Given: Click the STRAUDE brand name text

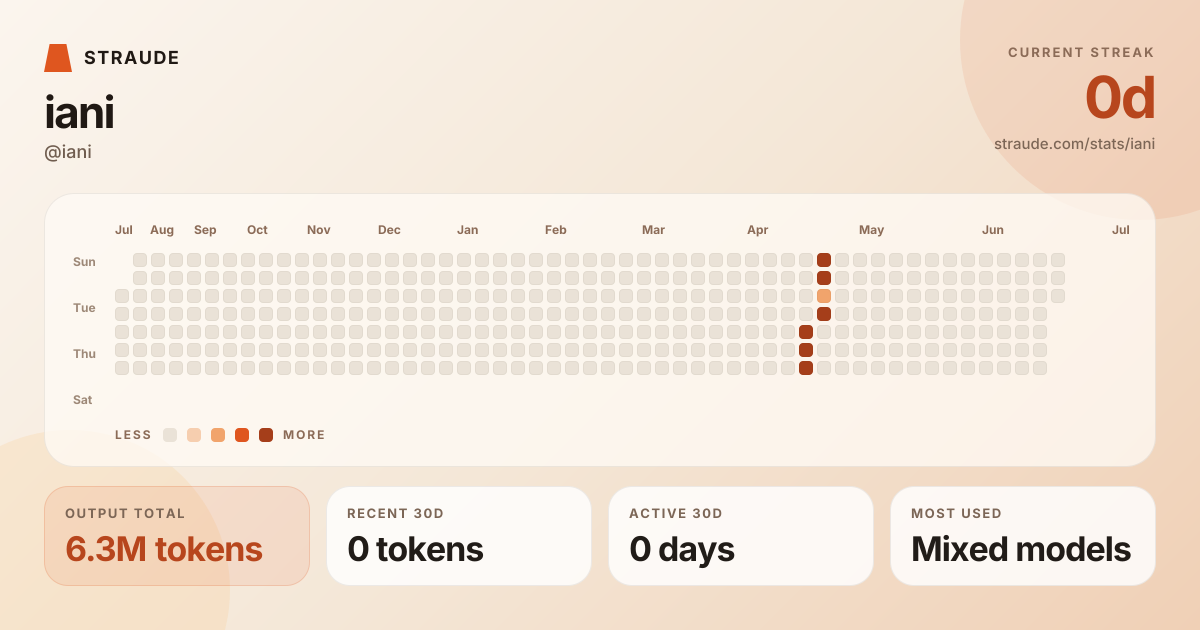Looking at the screenshot, I should [x=132, y=58].
